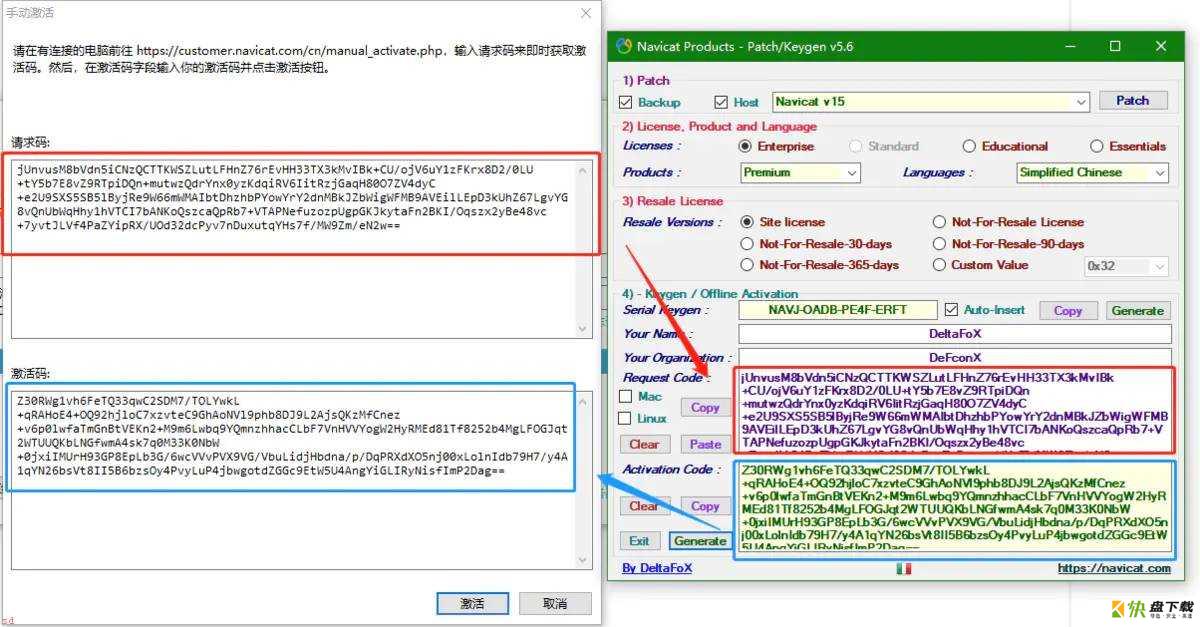Expand the Products dropdown showing Premium
Viewport: 1200px width, 627px height.
pos(800,172)
